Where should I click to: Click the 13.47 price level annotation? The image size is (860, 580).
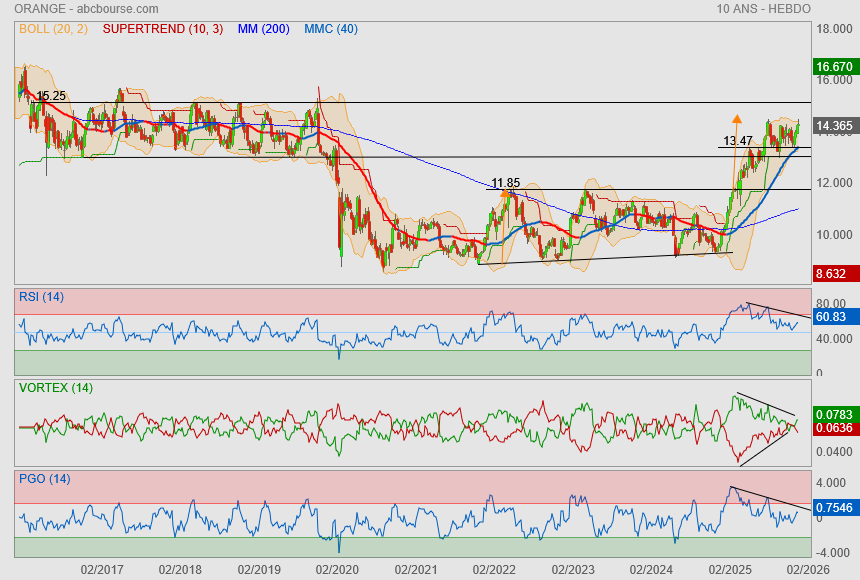[x=737, y=141]
